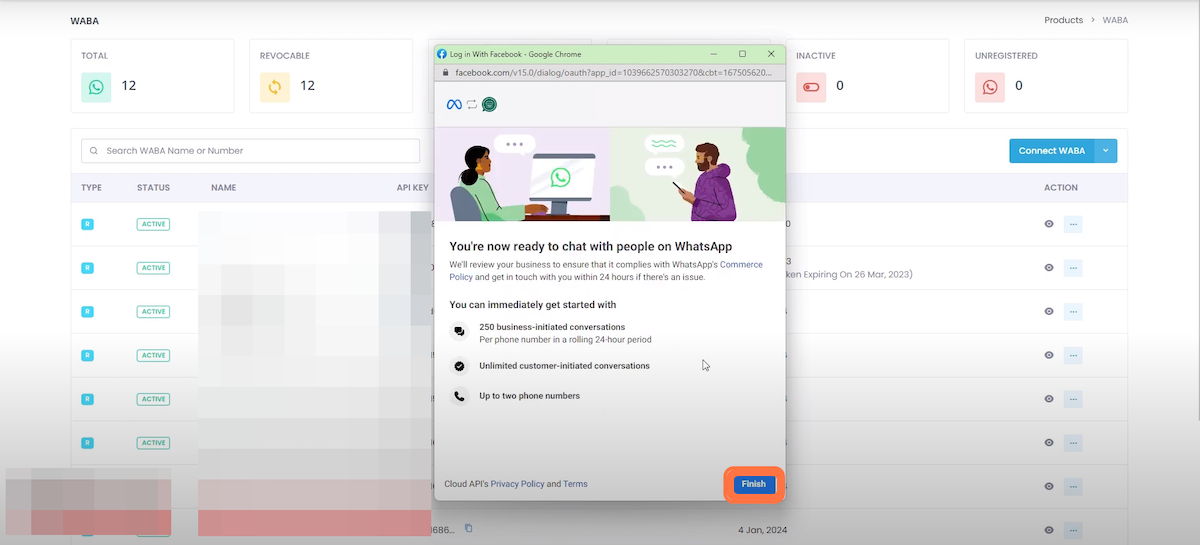Sort by the TYPE column header
The image size is (1200, 545).
point(92,188)
